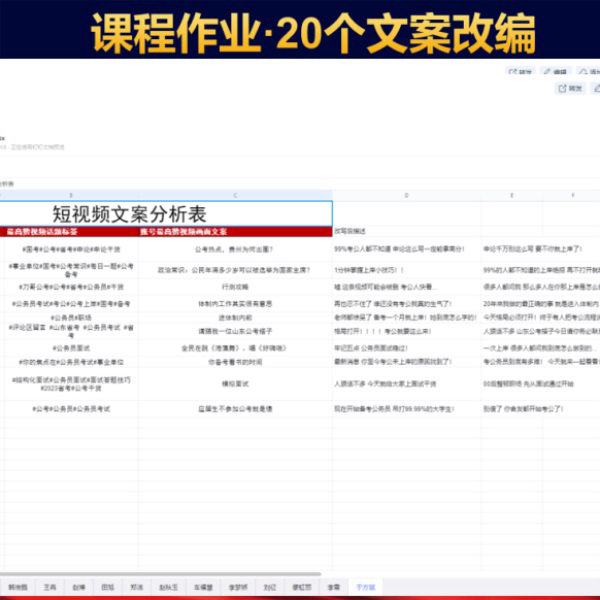Select the 田旭 sheet tab
The height and width of the screenshot is (600, 600).
pos(108,588)
